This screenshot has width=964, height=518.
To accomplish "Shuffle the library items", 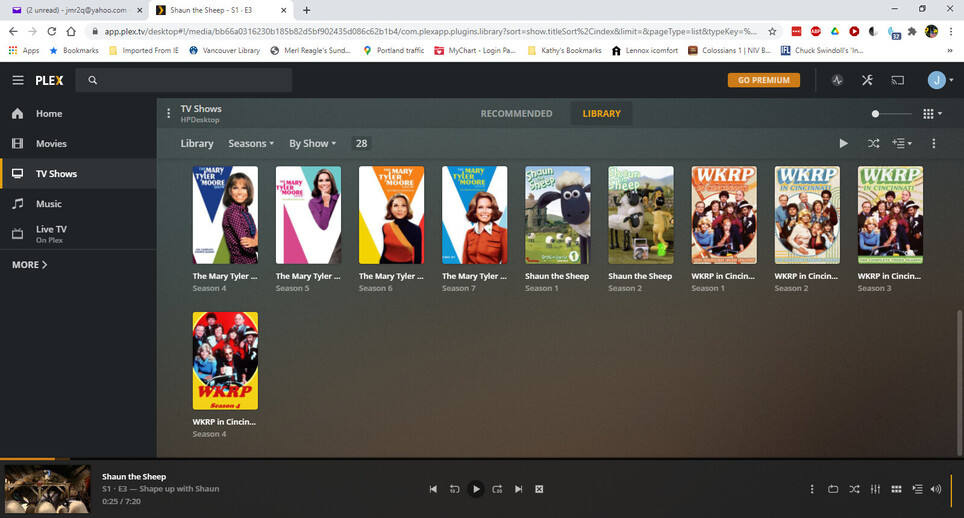I will coord(873,143).
